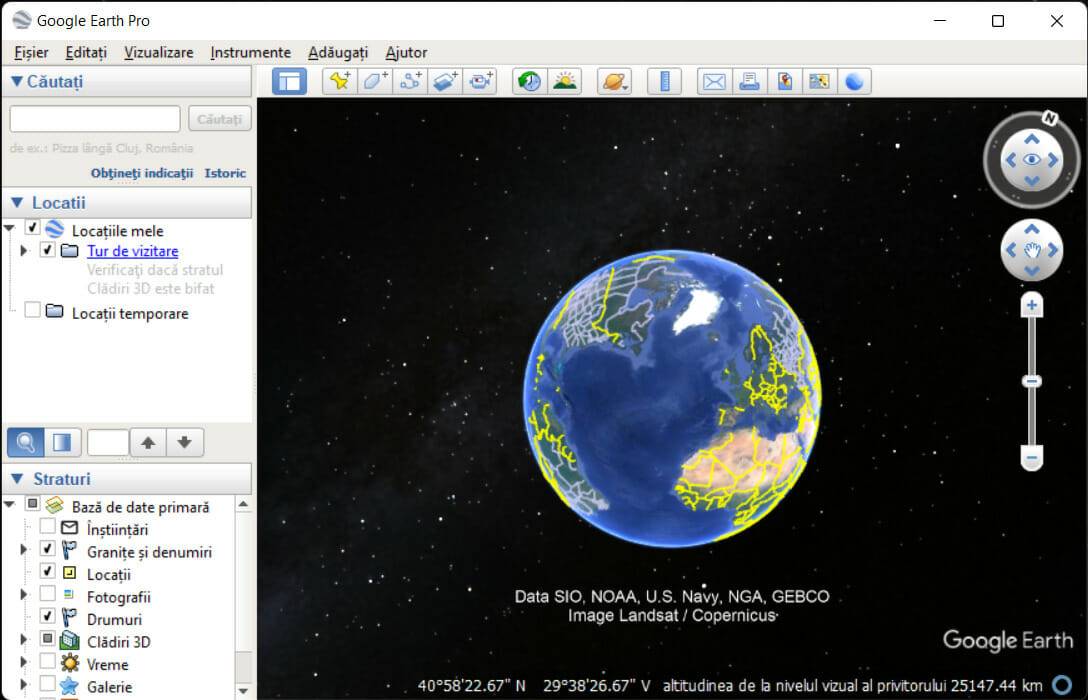This screenshot has width=1088, height=700.
Task: Show historical imagery
Action: 529,81
